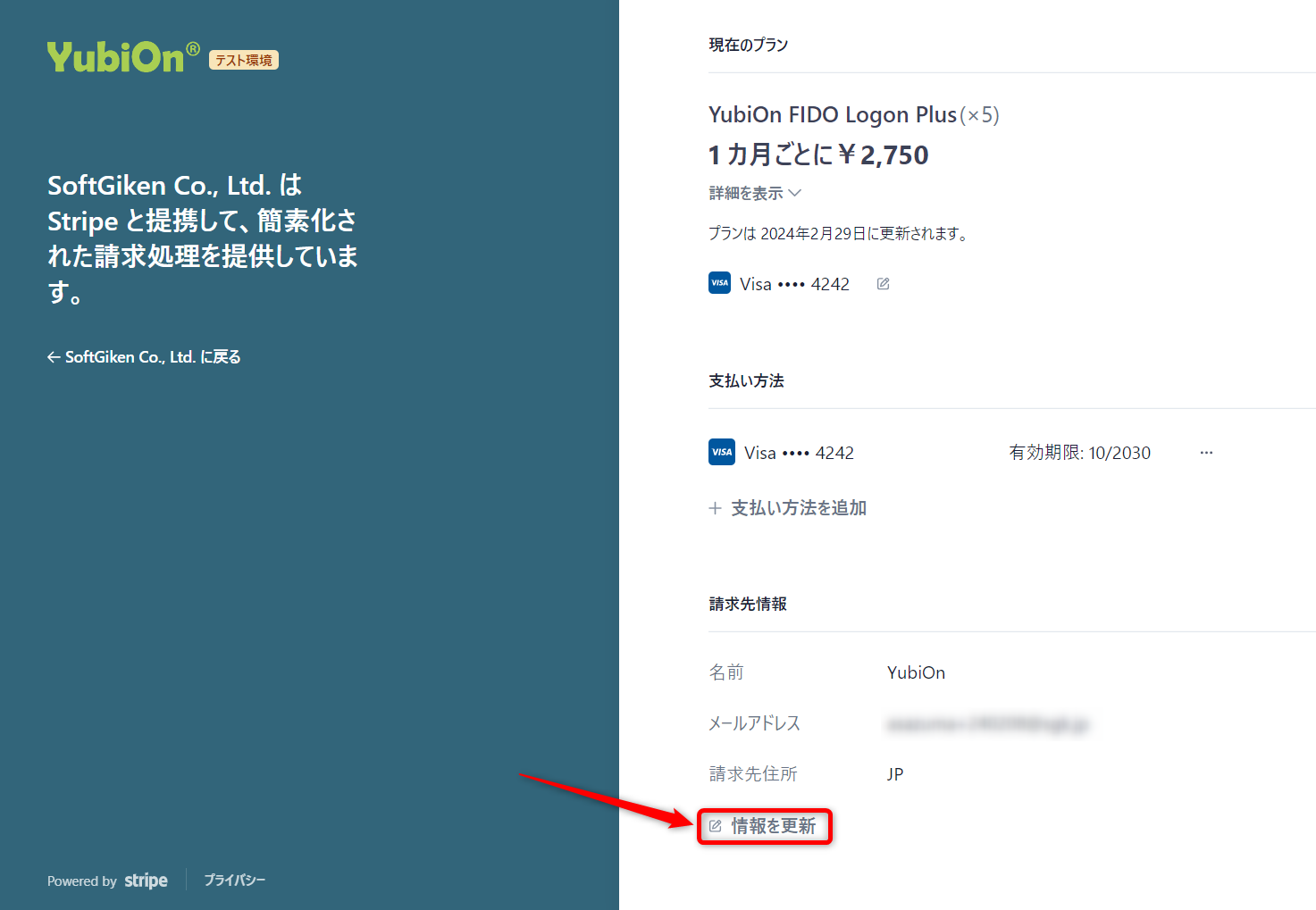Click 支払い方法を追加 to add a payment method
The image size is (1316, 910).
click(788, 508)
